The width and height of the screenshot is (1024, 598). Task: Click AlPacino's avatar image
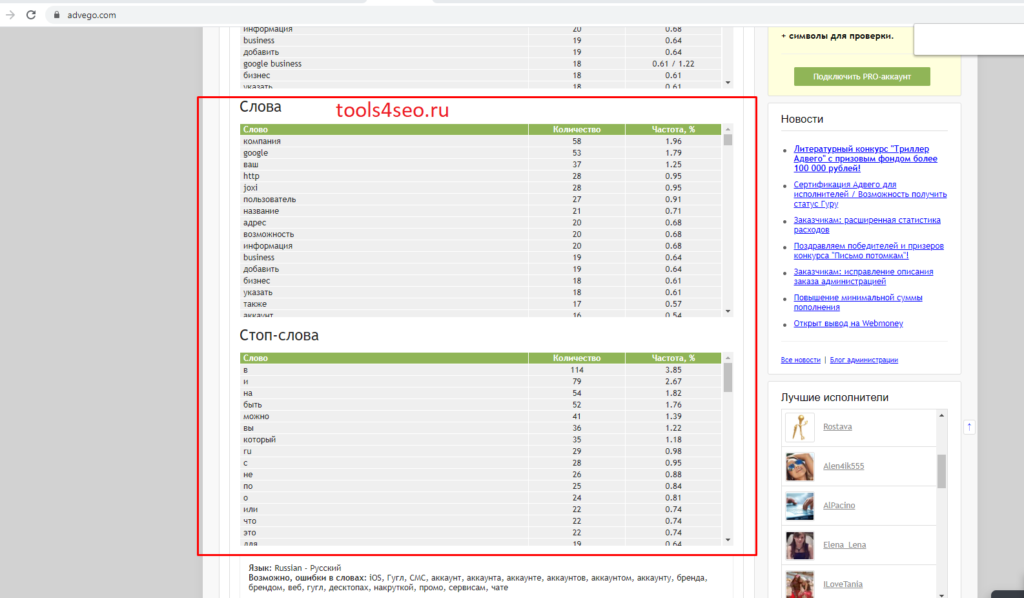799,506
